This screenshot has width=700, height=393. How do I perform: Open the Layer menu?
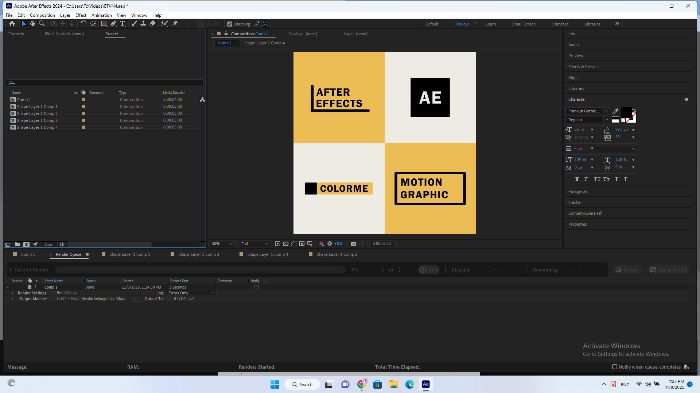click(x=65, y=15)
